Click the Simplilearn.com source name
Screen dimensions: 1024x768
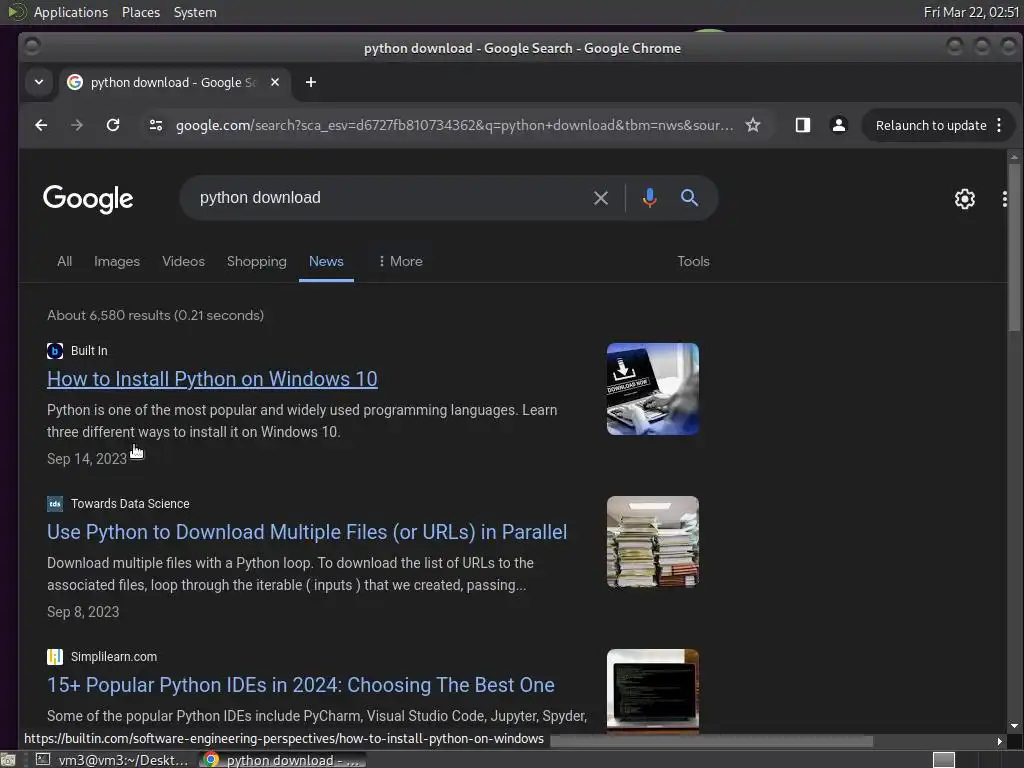tap(114, 656)
